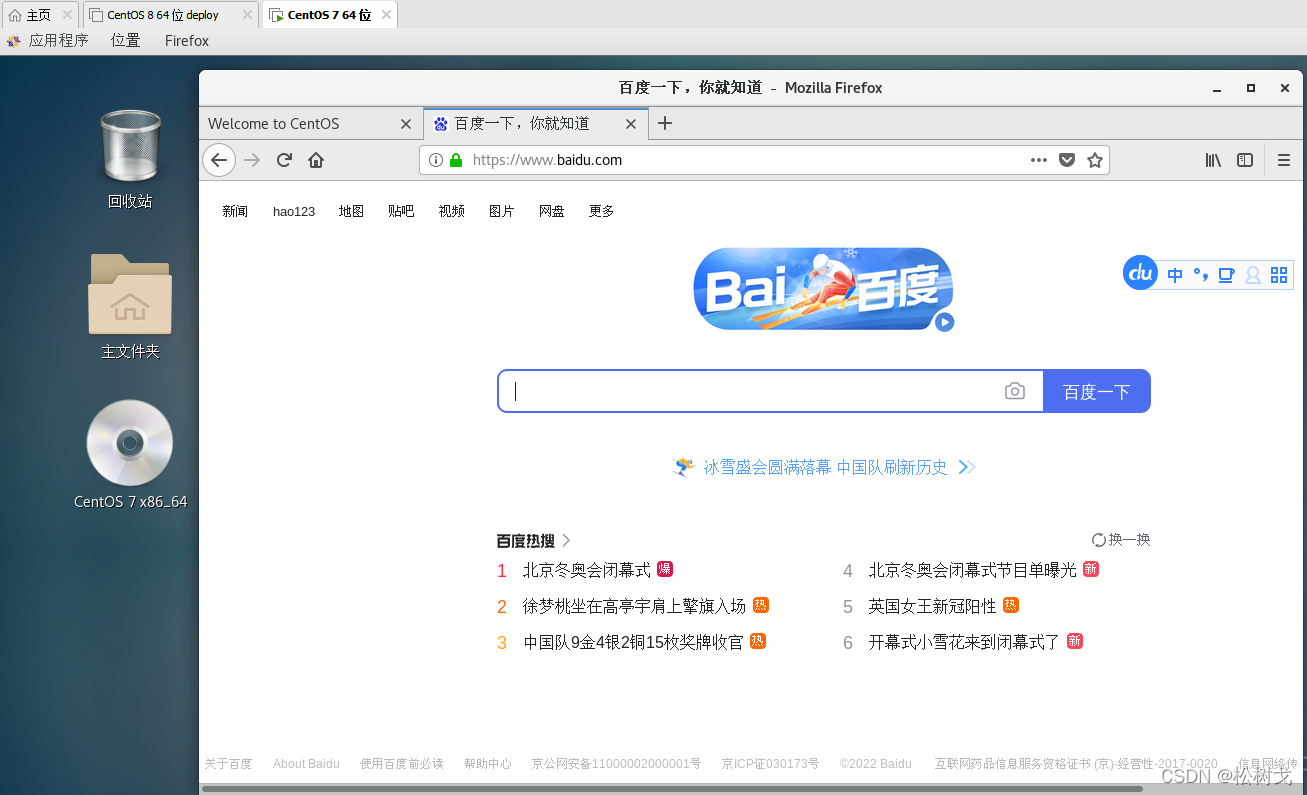Show site information icon in address bar

point(436,160)
